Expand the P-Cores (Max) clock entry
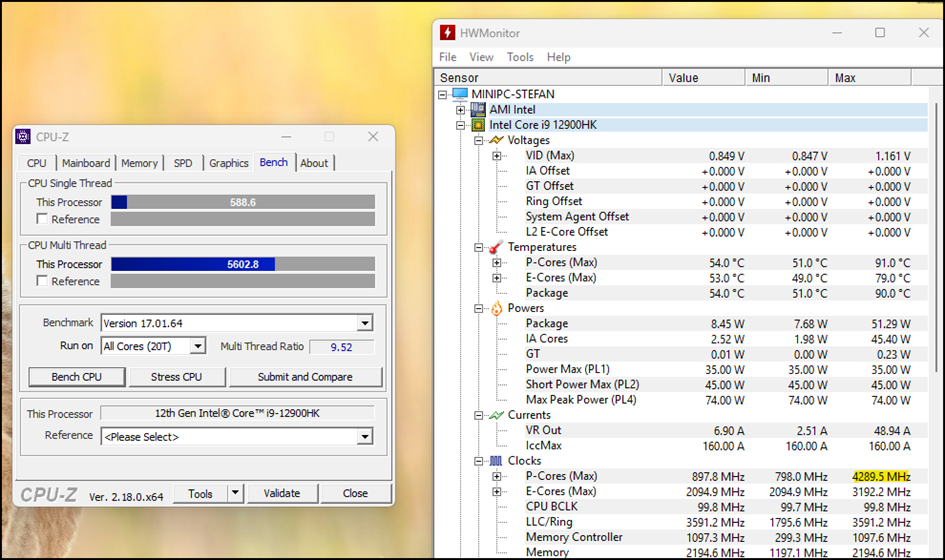 tap(497, 476)
